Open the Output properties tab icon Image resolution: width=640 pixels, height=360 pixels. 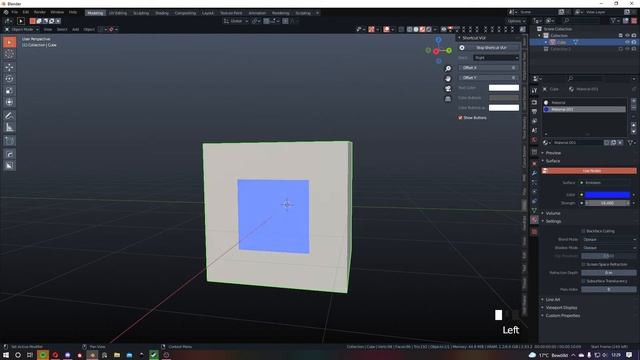coord(534,111)
